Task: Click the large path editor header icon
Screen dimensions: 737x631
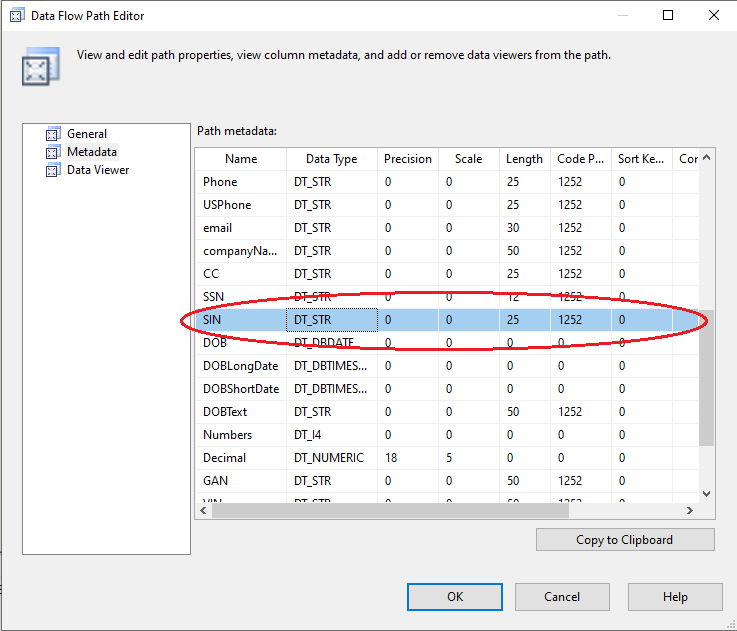Action: pyautogui.click(x=36, y=66)
